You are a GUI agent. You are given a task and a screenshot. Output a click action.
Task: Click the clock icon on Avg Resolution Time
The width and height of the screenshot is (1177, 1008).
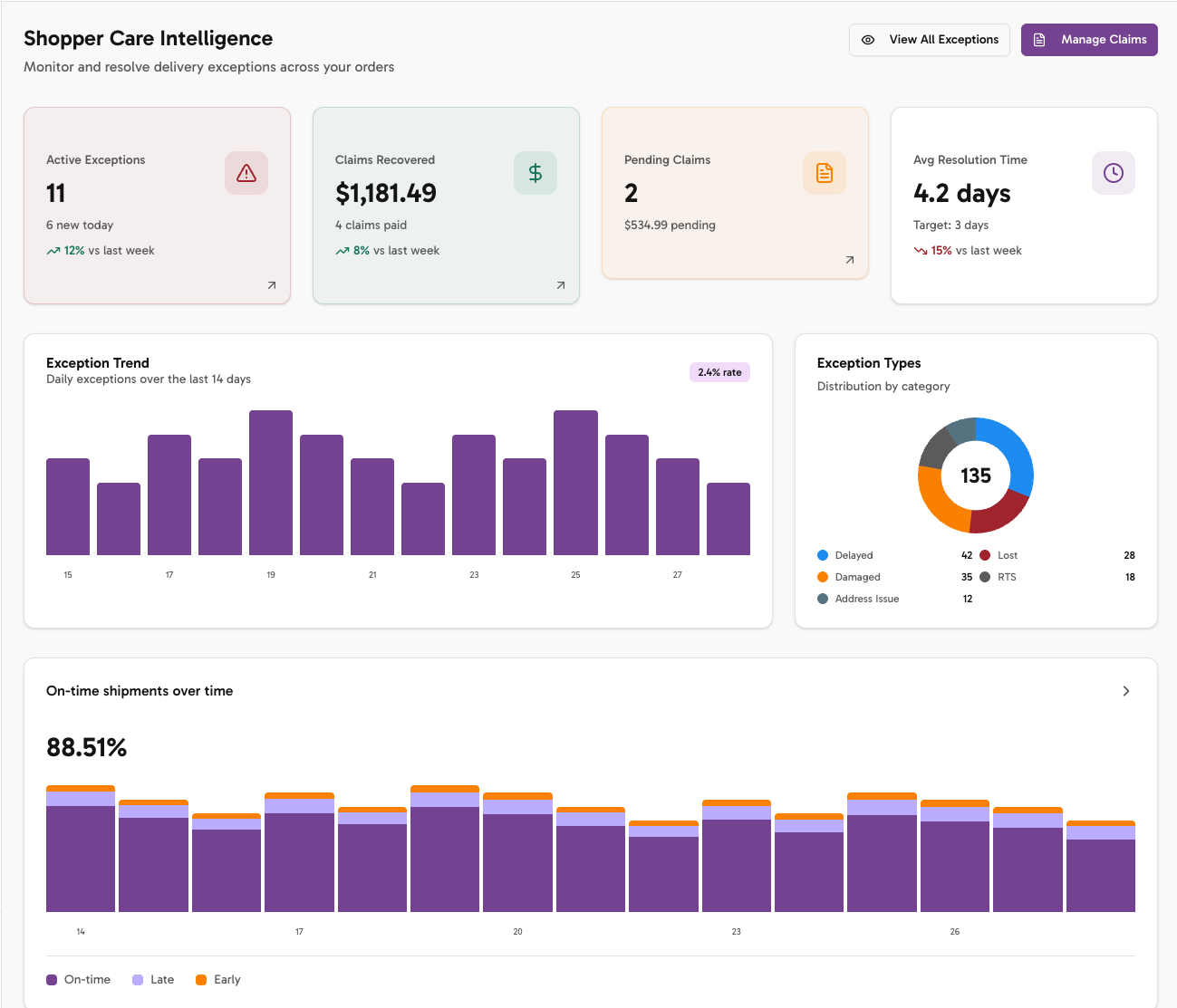1113,173
